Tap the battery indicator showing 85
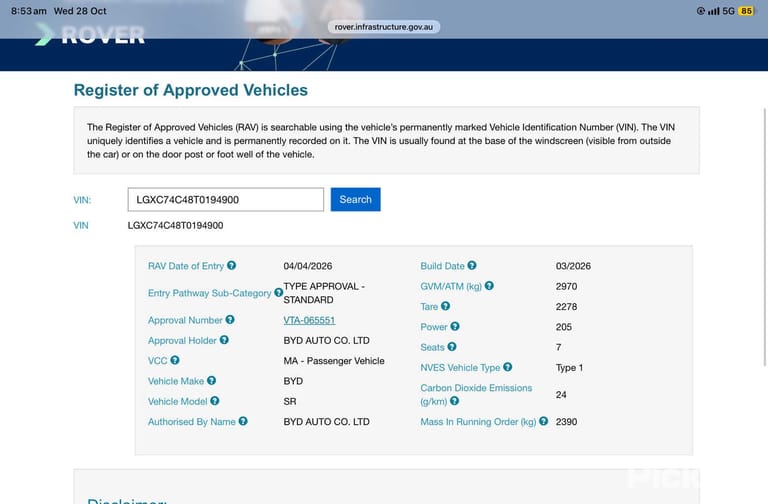This screenshot has width=768, height=504. [x=746, y=11]
